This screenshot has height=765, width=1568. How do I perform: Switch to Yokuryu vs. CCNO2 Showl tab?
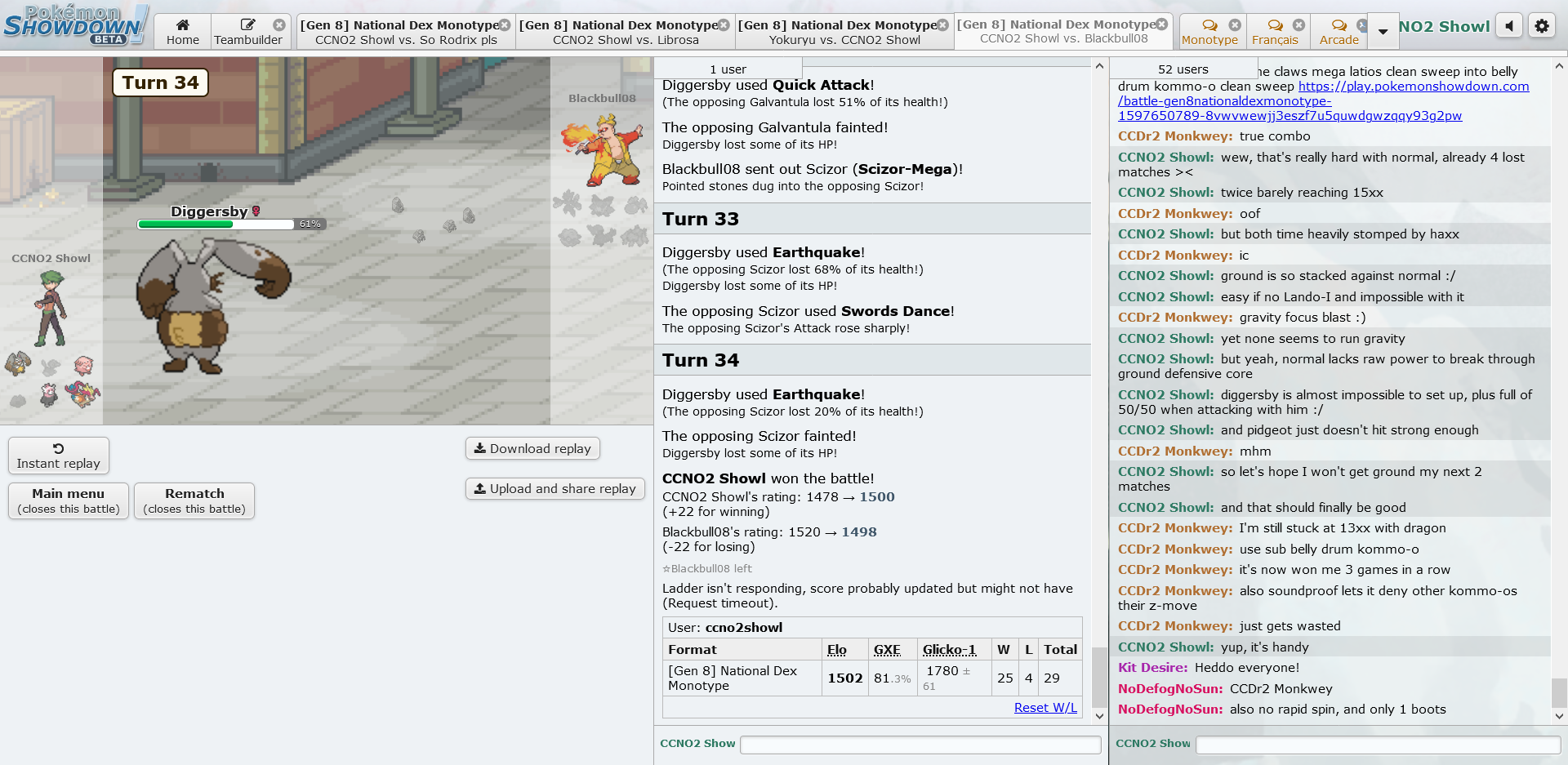tap(844, 32)
